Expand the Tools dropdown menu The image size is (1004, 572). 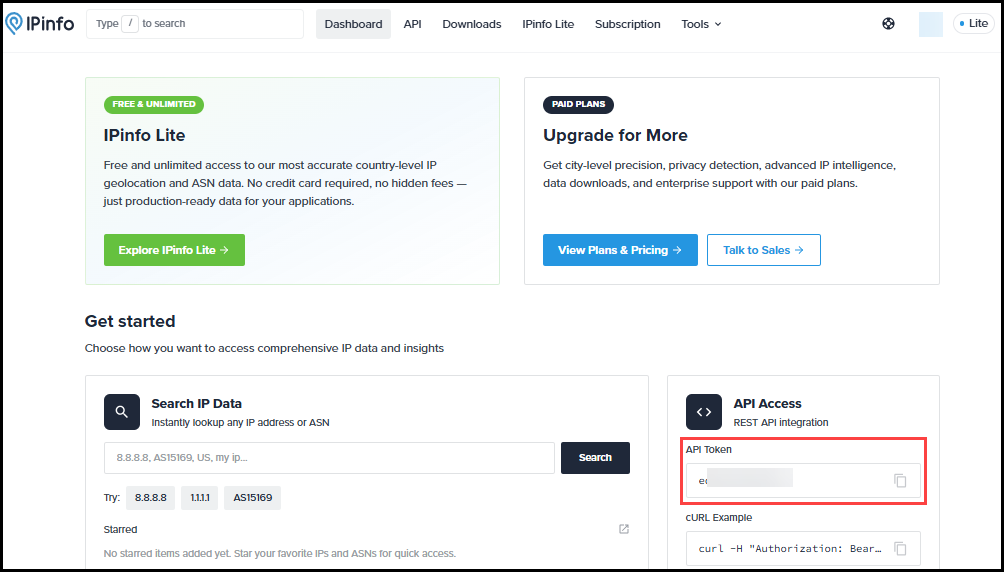coord(701,24)
